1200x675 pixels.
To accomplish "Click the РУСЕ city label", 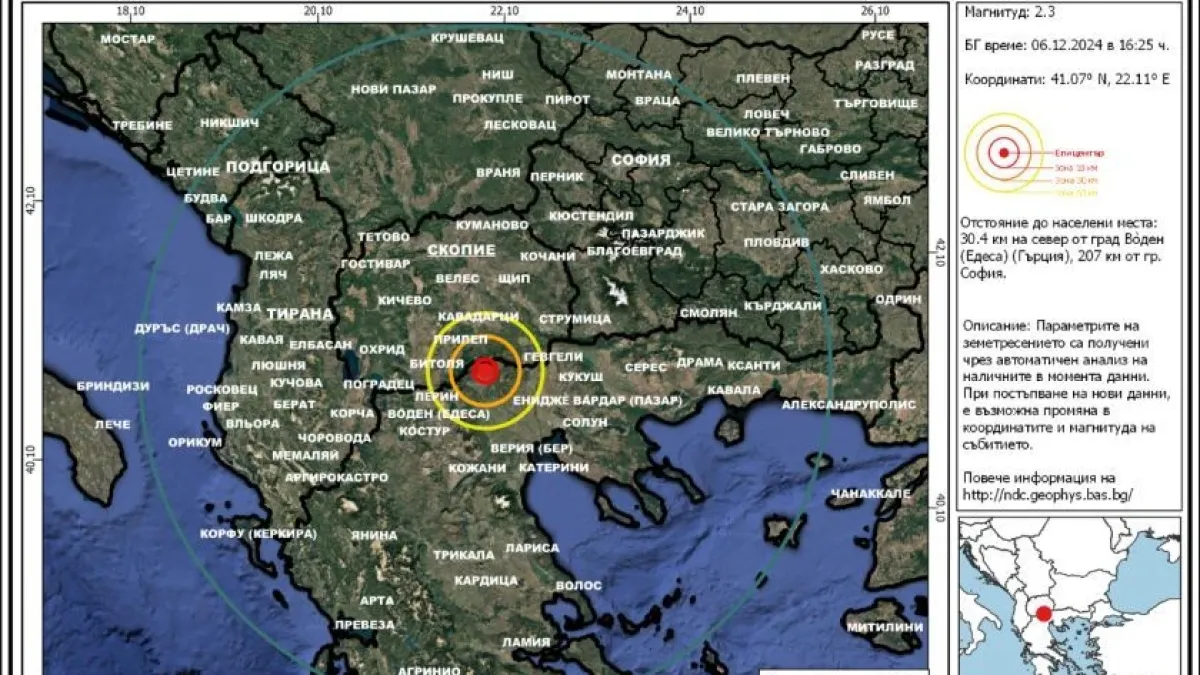I will tap(877, 35).
